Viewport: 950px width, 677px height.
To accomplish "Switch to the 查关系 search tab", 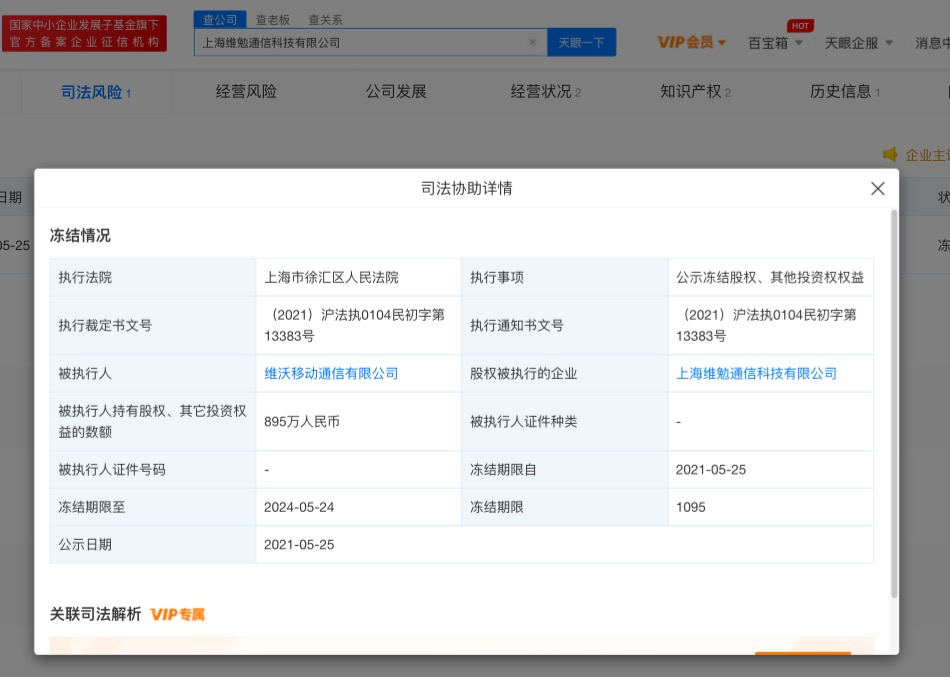I will (x=325, y=20).
